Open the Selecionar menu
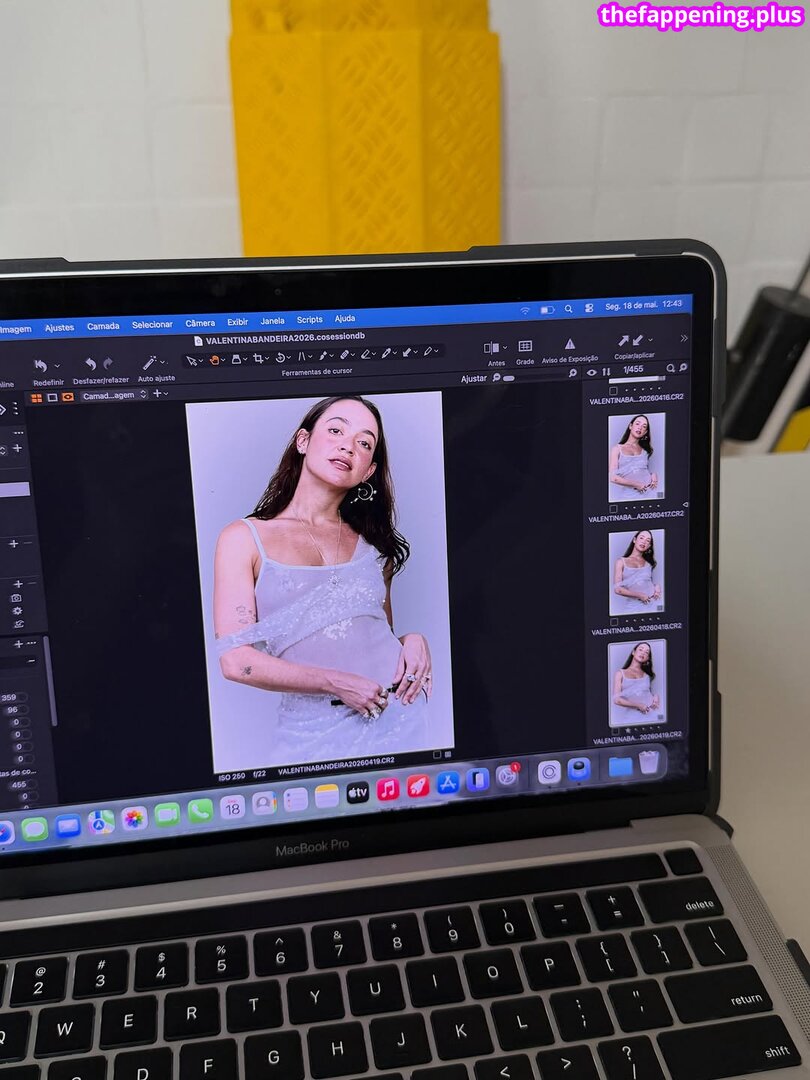 [x=152, y=324]
